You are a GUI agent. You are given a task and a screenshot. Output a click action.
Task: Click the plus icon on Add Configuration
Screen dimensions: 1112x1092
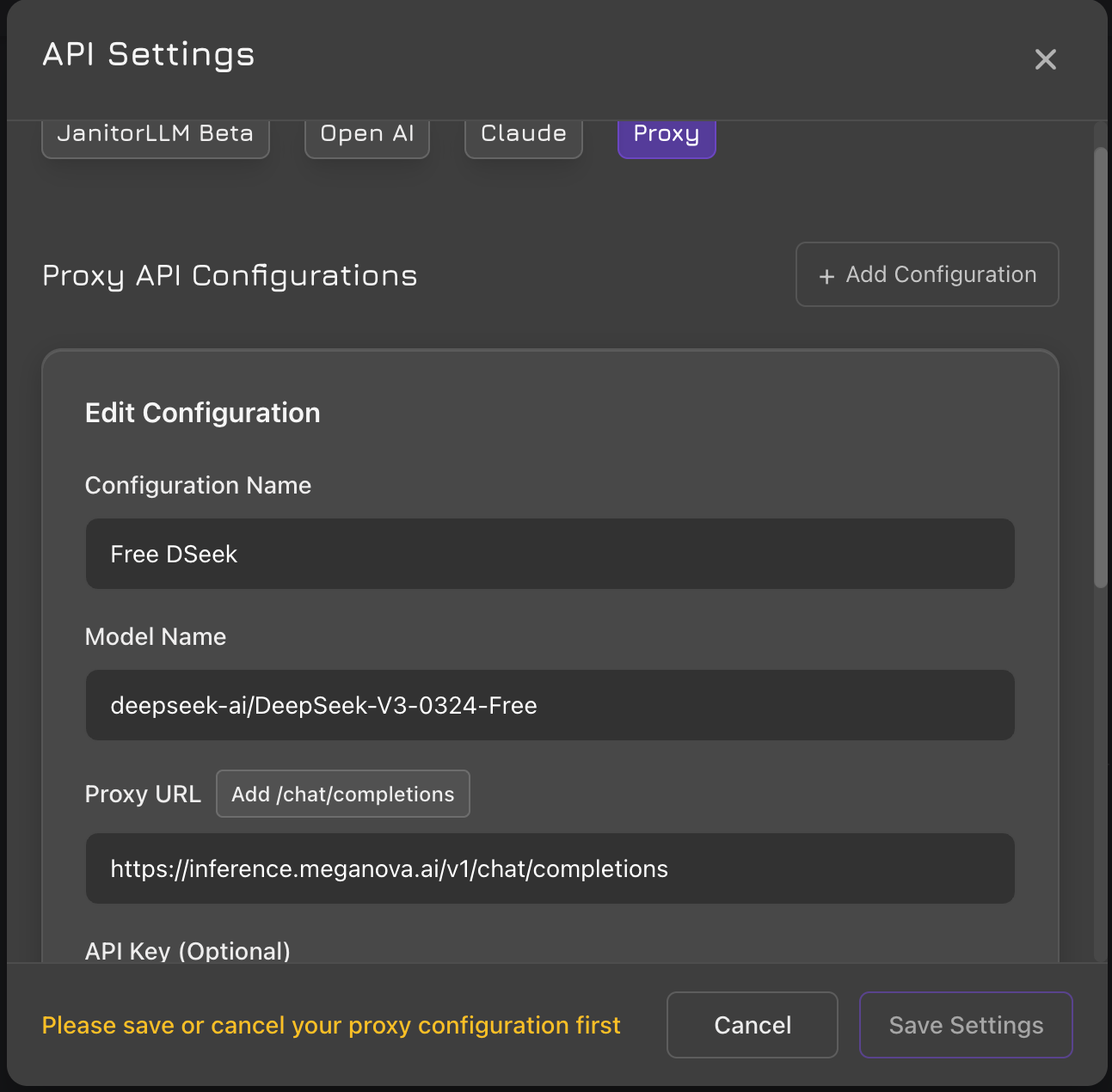(826, 275)
